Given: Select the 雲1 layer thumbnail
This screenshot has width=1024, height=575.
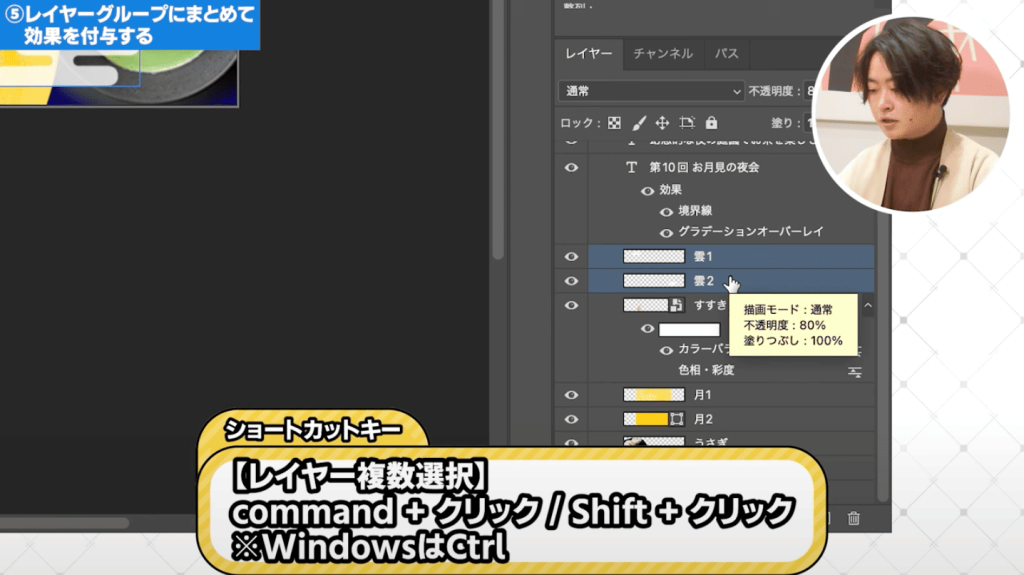Looking at the screenshot, I should [654, 256].
